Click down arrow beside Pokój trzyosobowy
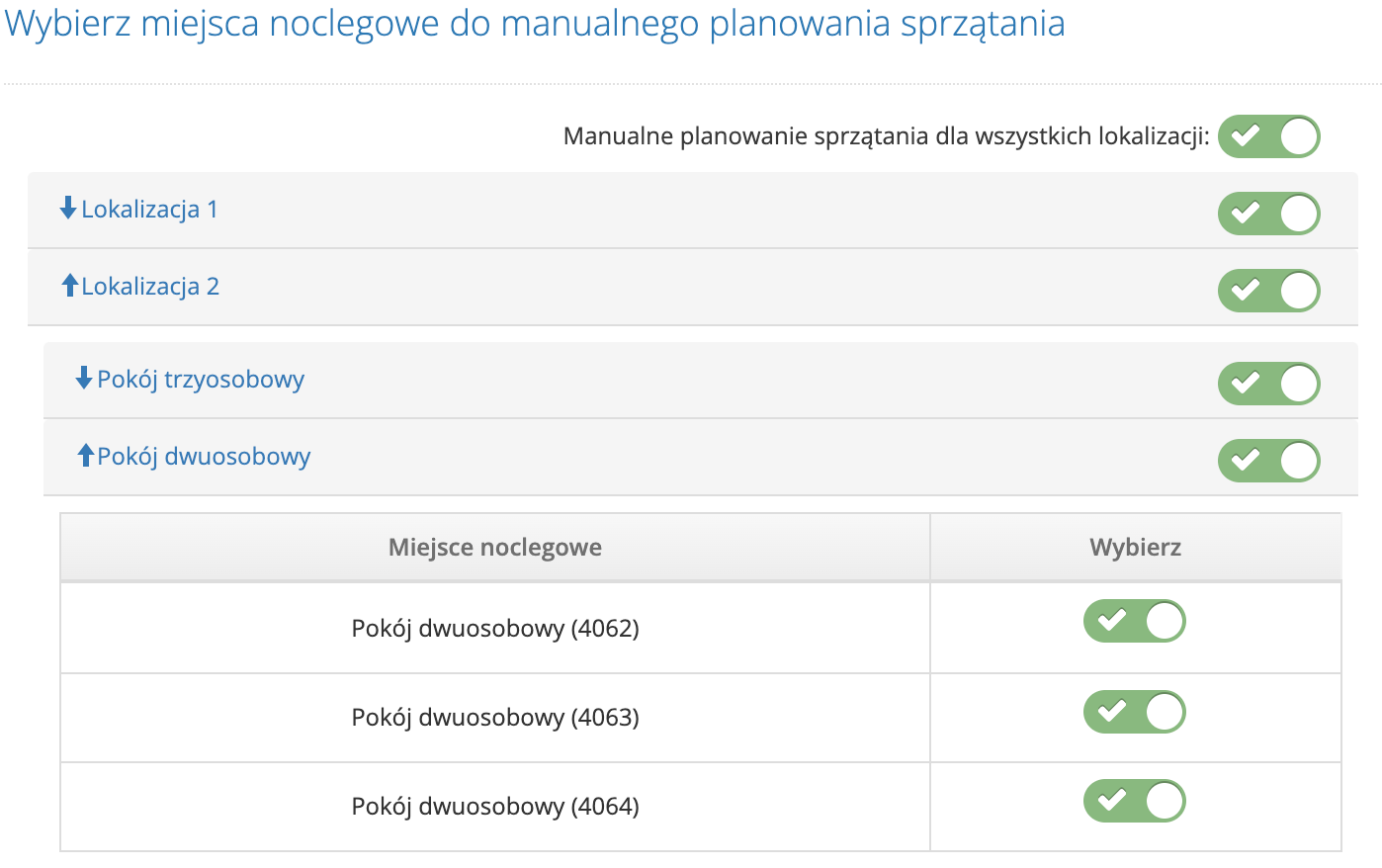 pyautogui.click(x=82, y=380)
